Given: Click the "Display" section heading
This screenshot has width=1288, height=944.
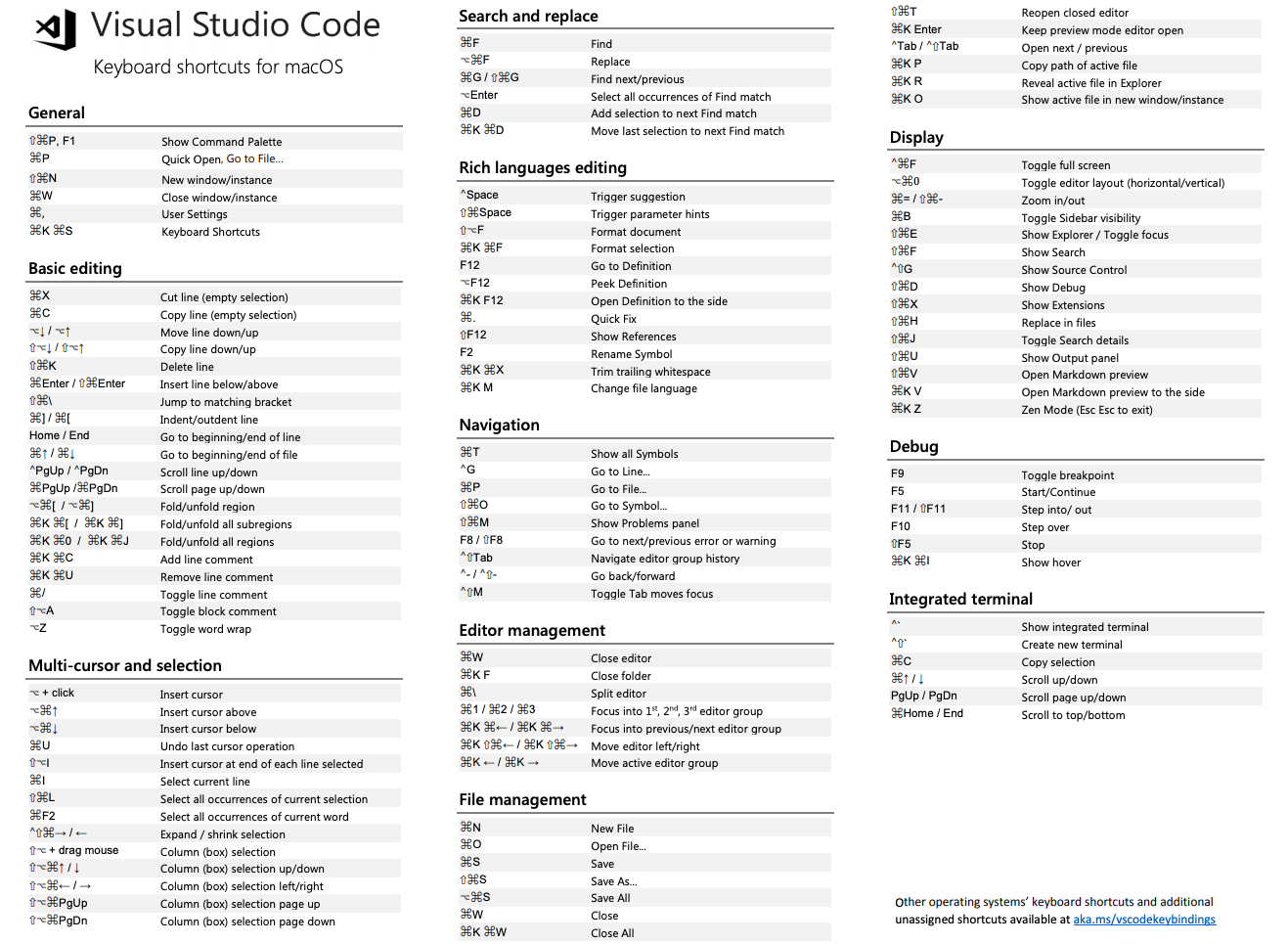Looking at the screenshot, I should pos(916,137).
